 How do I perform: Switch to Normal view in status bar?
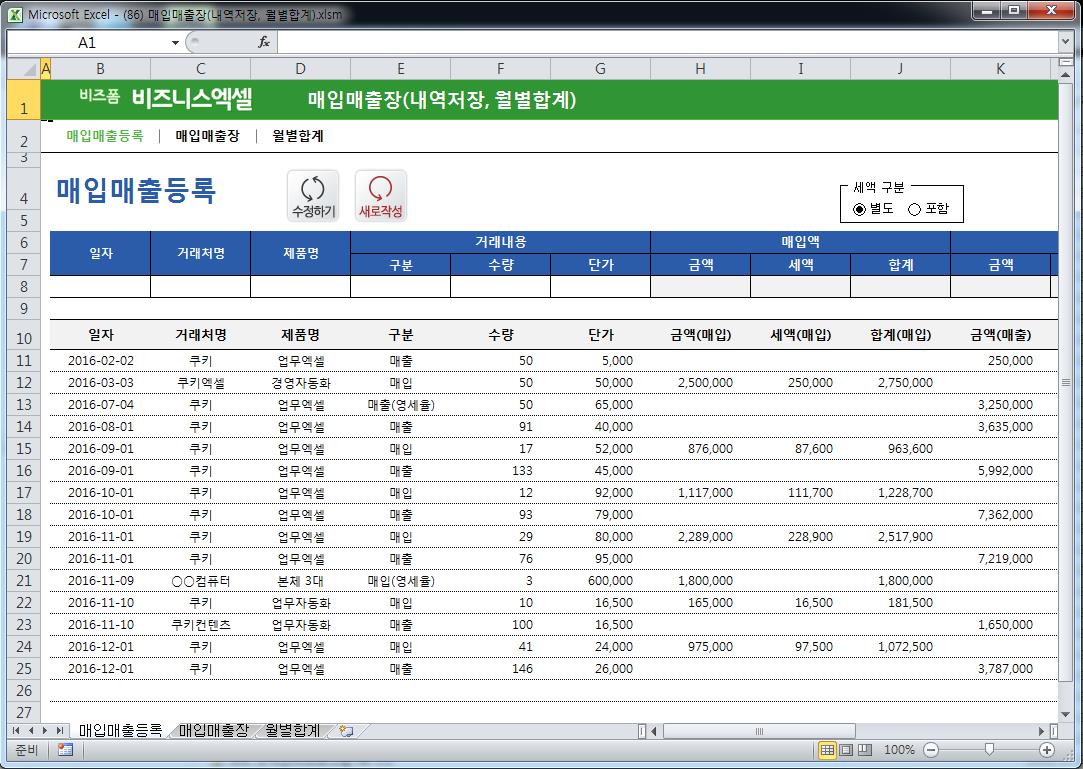[x=827, y=750]
